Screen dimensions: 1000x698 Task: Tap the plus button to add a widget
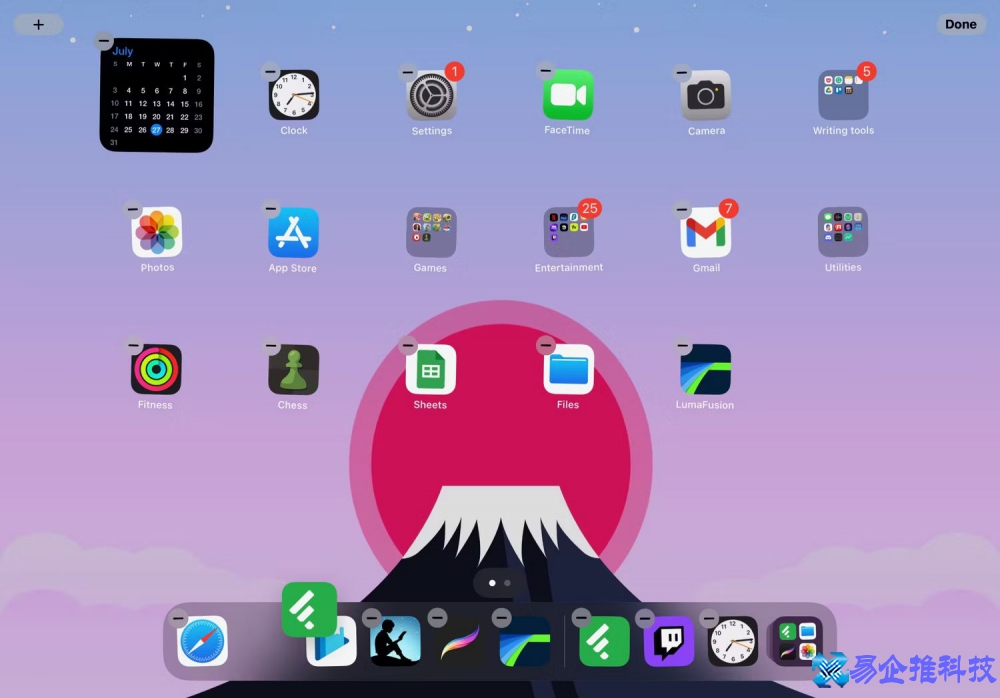[x=37, y=24]
